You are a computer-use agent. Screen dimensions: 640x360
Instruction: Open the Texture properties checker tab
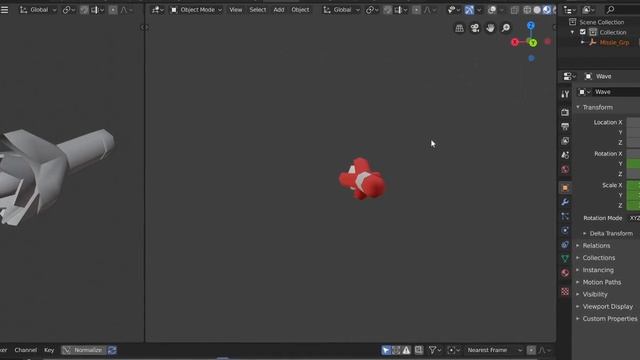tap(565, 291)
